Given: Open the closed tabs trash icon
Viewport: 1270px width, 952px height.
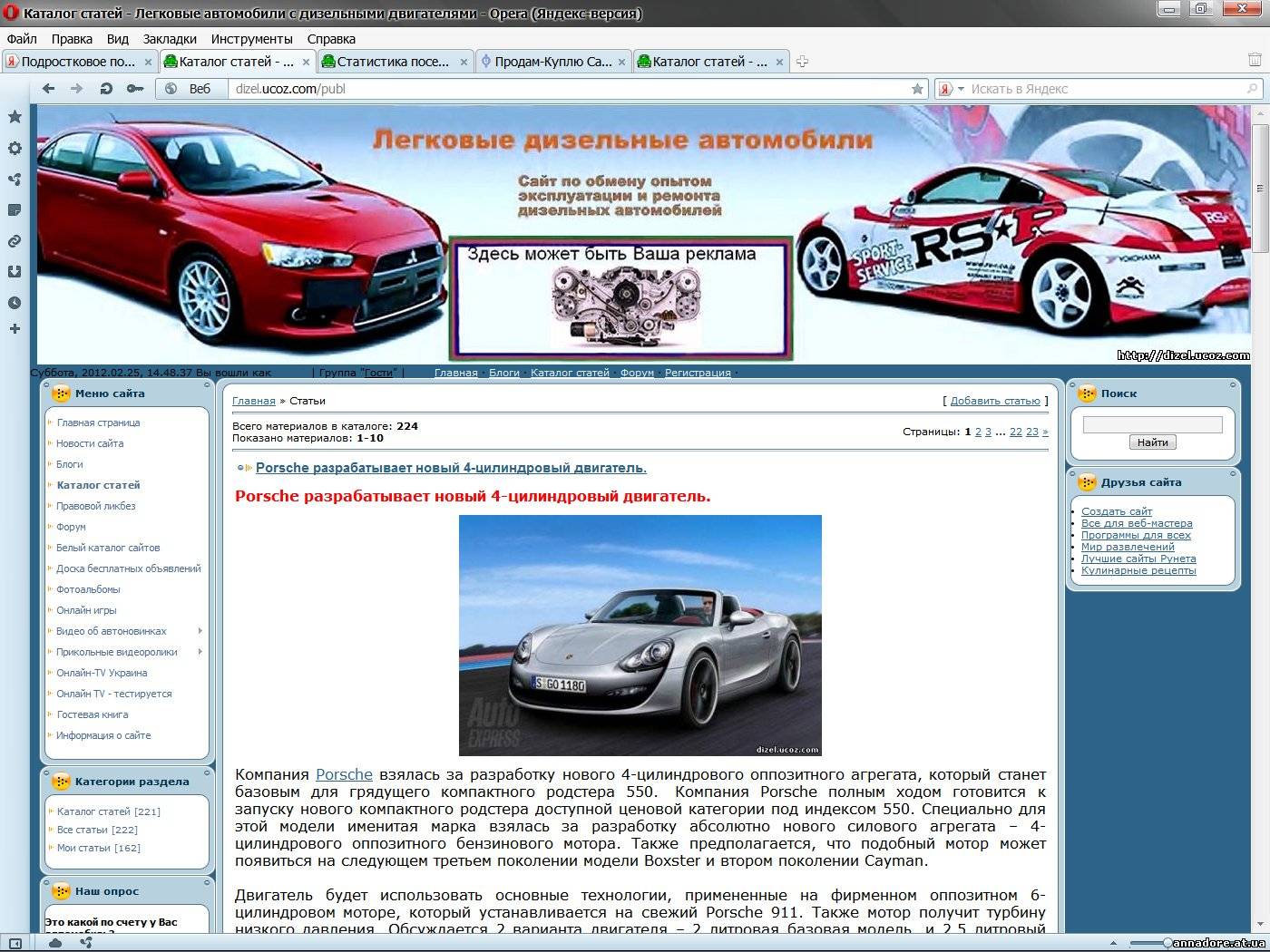Looking at the screenshot, I should (1255, 61).
